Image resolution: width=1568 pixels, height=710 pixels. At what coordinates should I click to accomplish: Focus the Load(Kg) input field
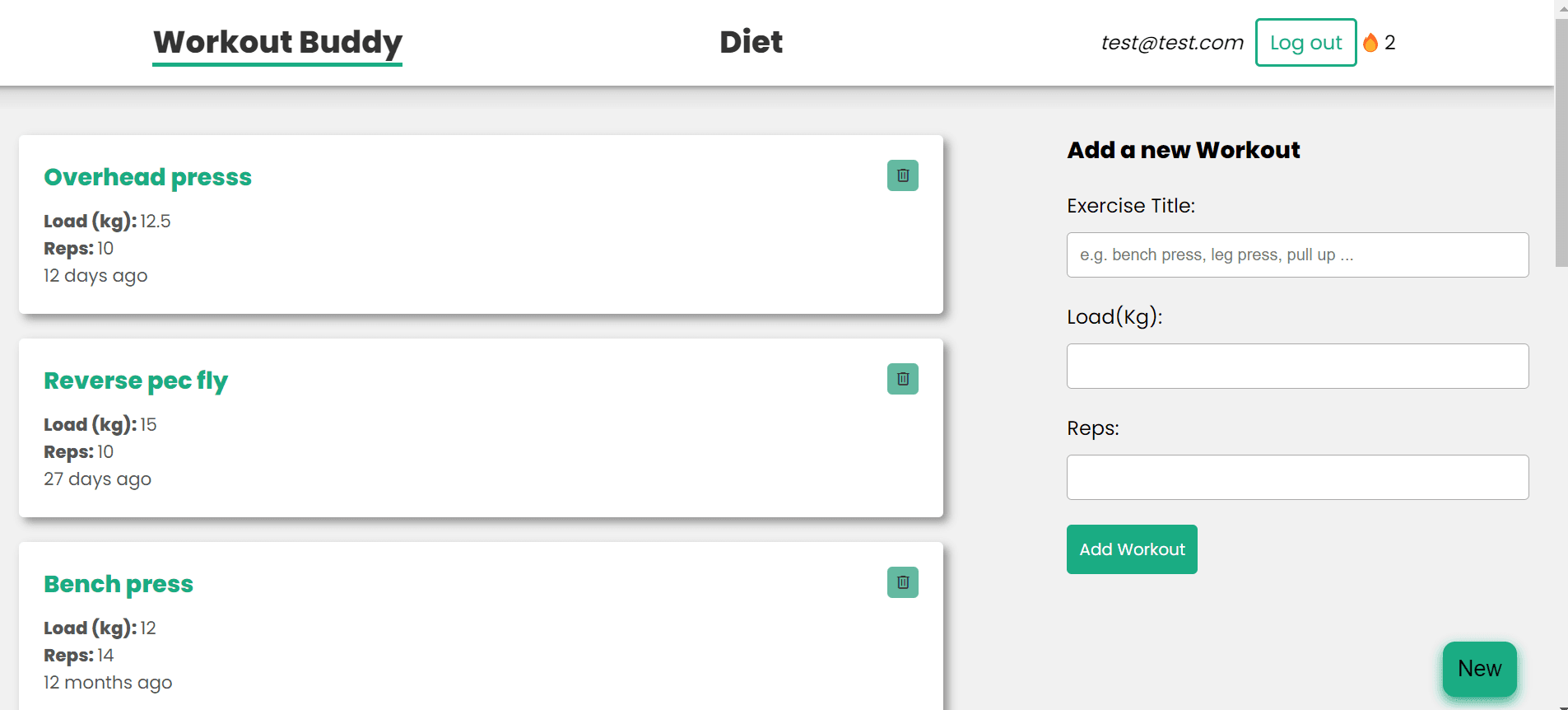pyautogui.click(x=1297, y=366)
